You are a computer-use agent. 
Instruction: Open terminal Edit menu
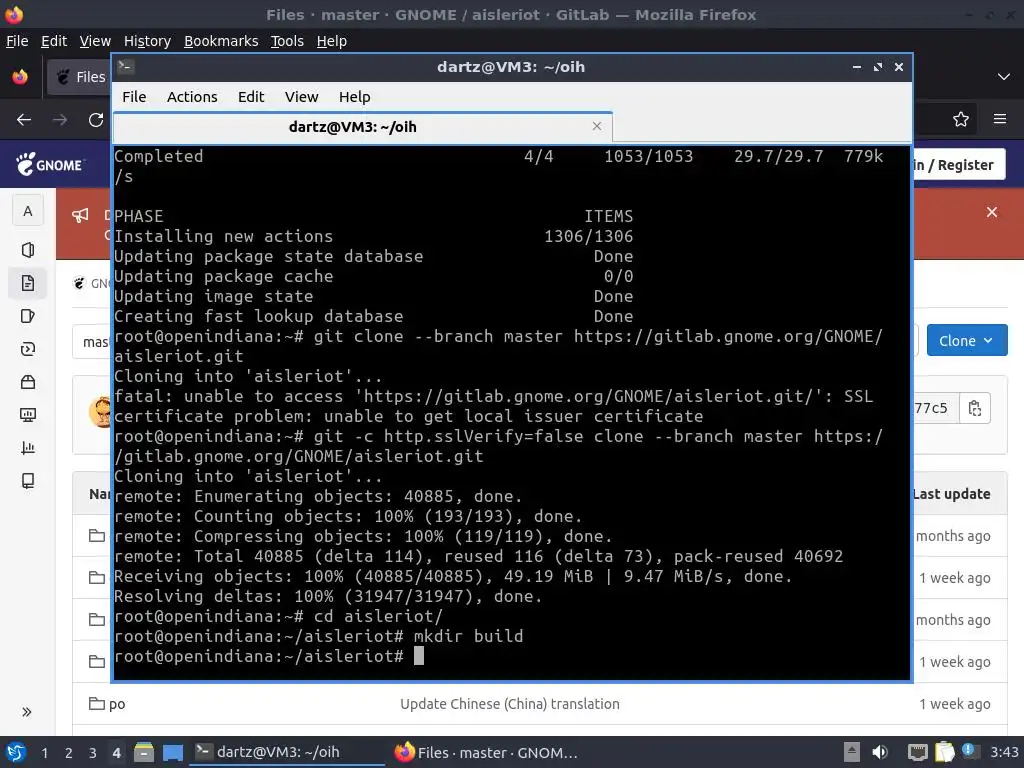pos(251,97)
